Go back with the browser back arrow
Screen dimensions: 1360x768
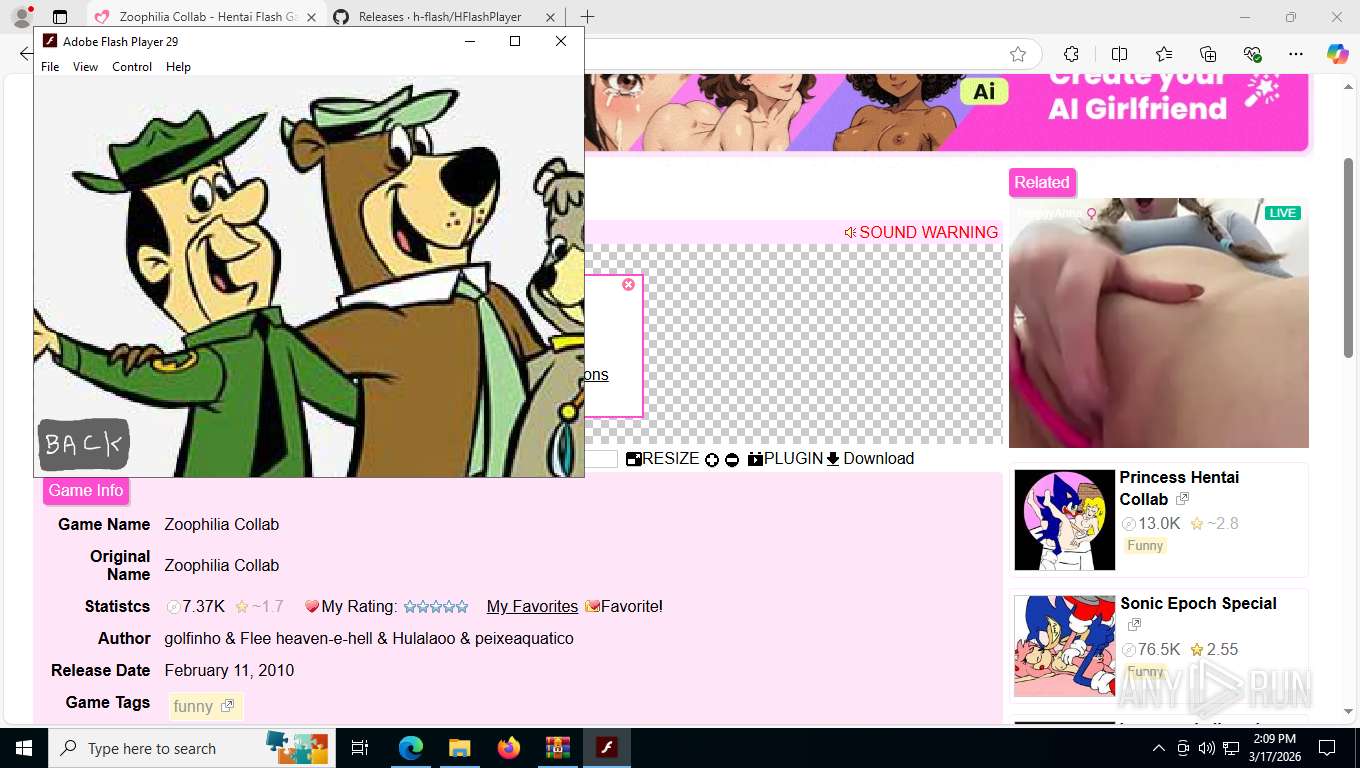coord(25,54)
